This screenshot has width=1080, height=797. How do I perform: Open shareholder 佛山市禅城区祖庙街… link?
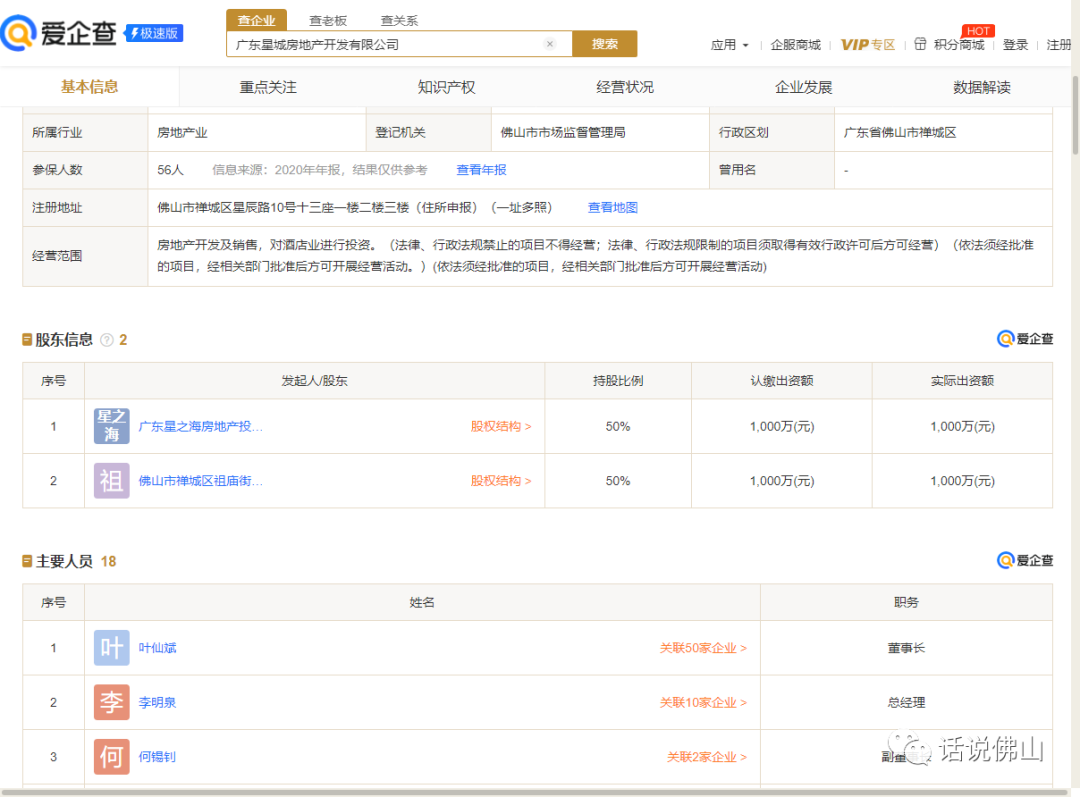coord(200,481)
